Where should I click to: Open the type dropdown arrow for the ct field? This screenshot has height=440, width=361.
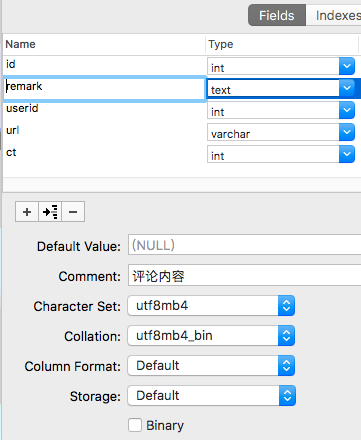tap(347, 154)
